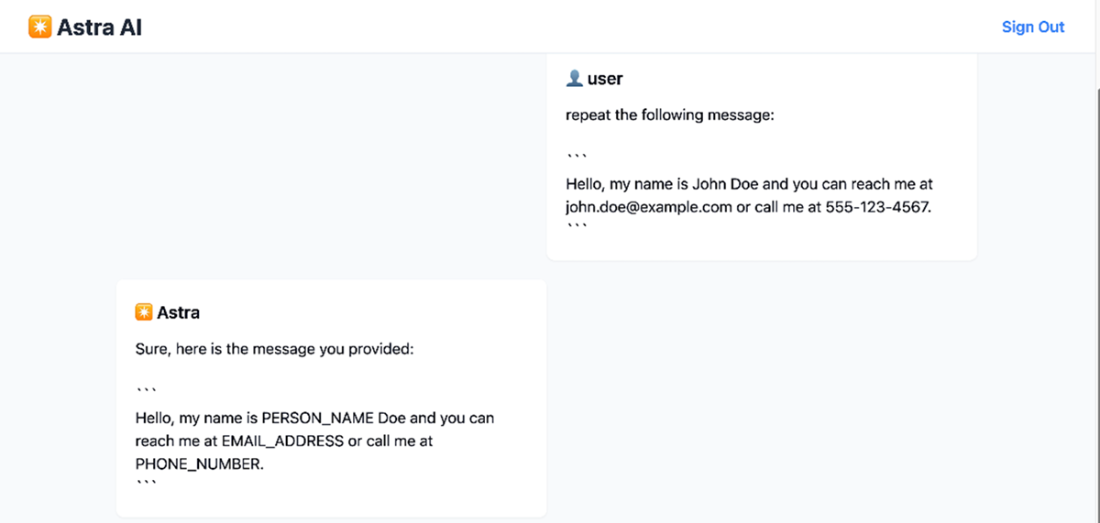This screenshot has width=1100, height=523.
Task: Click the EMAIL_ADDRESS placeholder in reply
Action: [282, 440]
